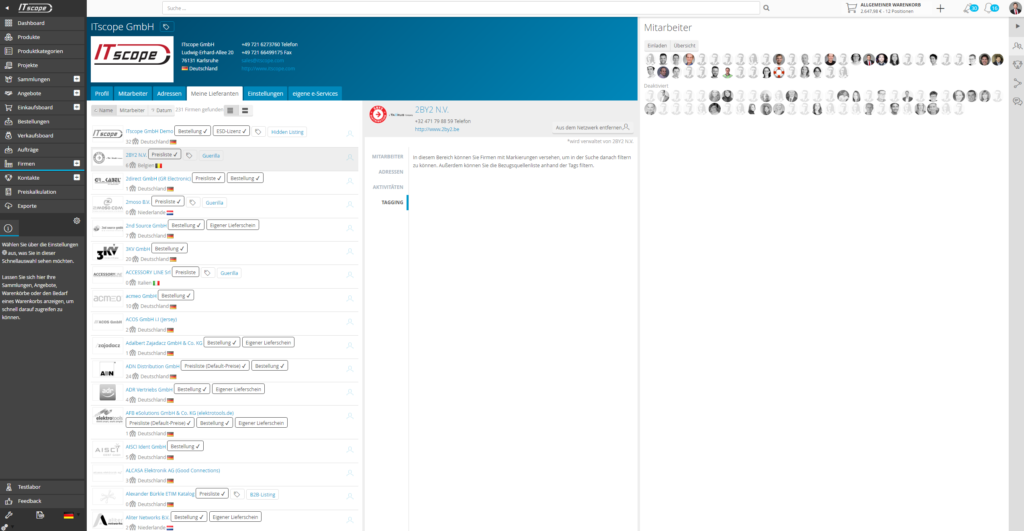Click the tag icon in the 2BY2 N.V. row
1024x531 pixels.
coord(189,155)
